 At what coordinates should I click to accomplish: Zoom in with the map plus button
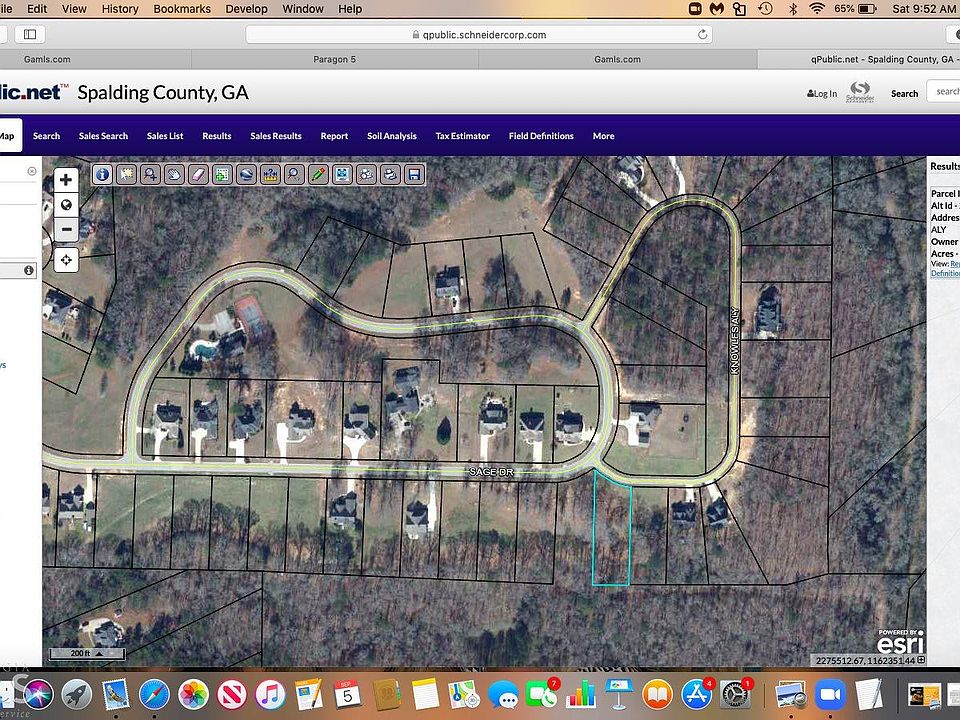point(66,180)
